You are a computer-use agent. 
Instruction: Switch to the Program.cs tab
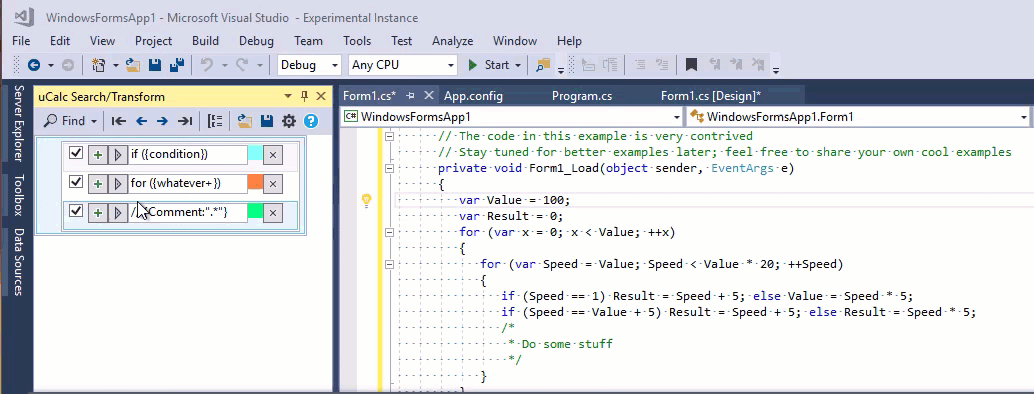click(x=582, y=96)
